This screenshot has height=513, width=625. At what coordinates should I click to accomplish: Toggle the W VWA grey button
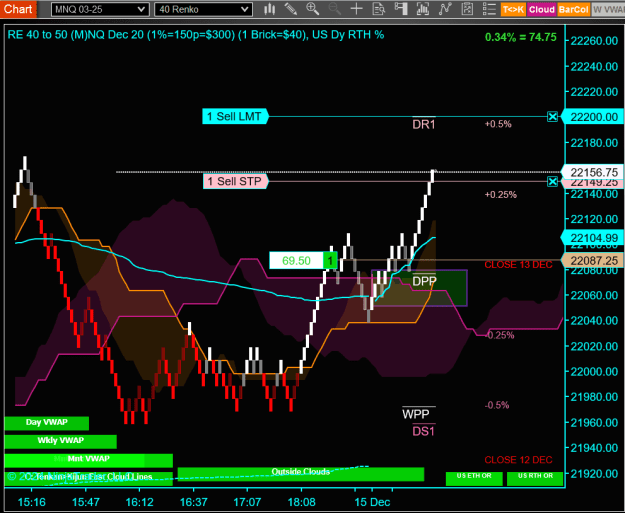(x=608, y=9)
